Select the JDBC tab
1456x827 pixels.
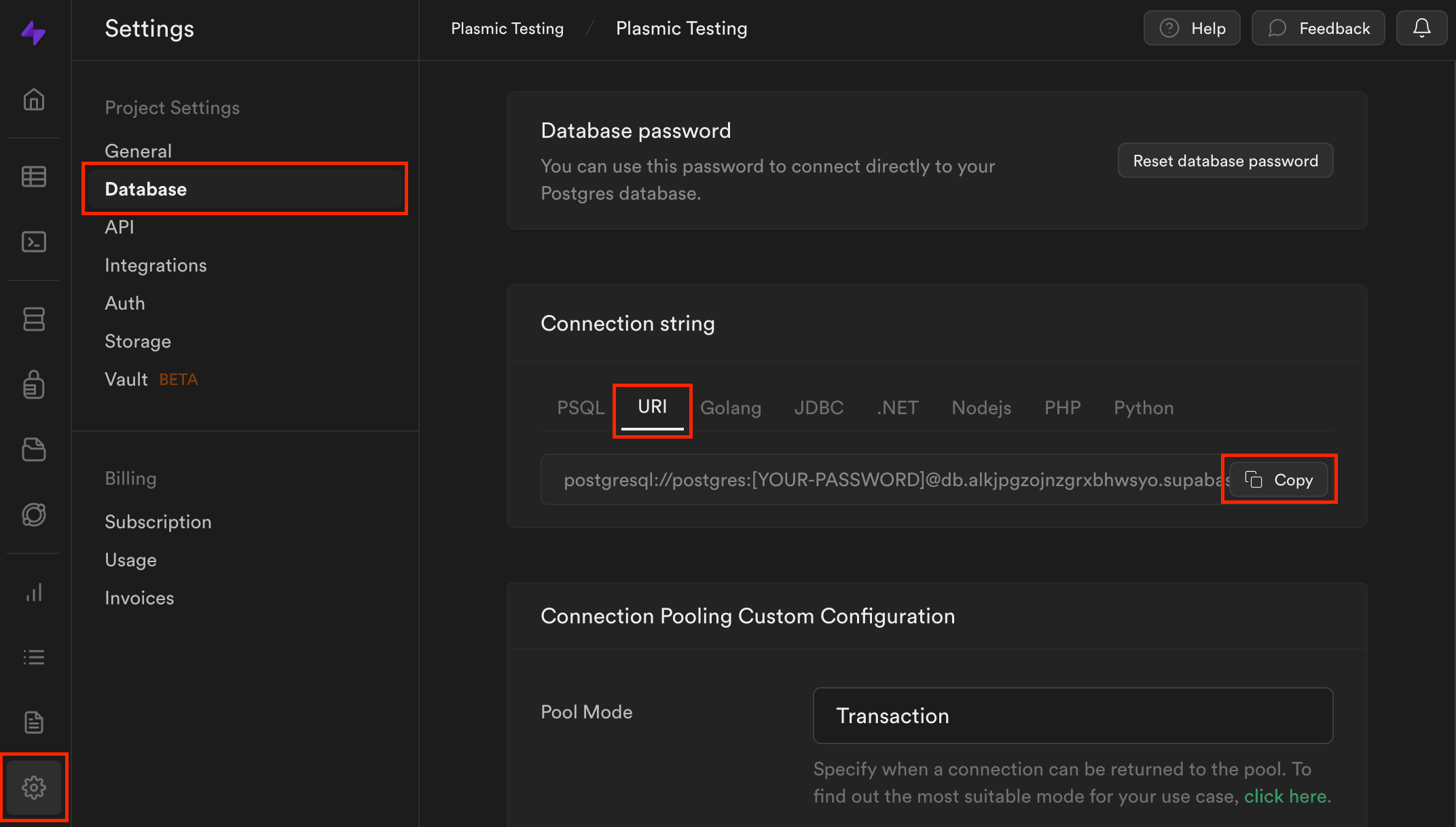click(819, 407)
